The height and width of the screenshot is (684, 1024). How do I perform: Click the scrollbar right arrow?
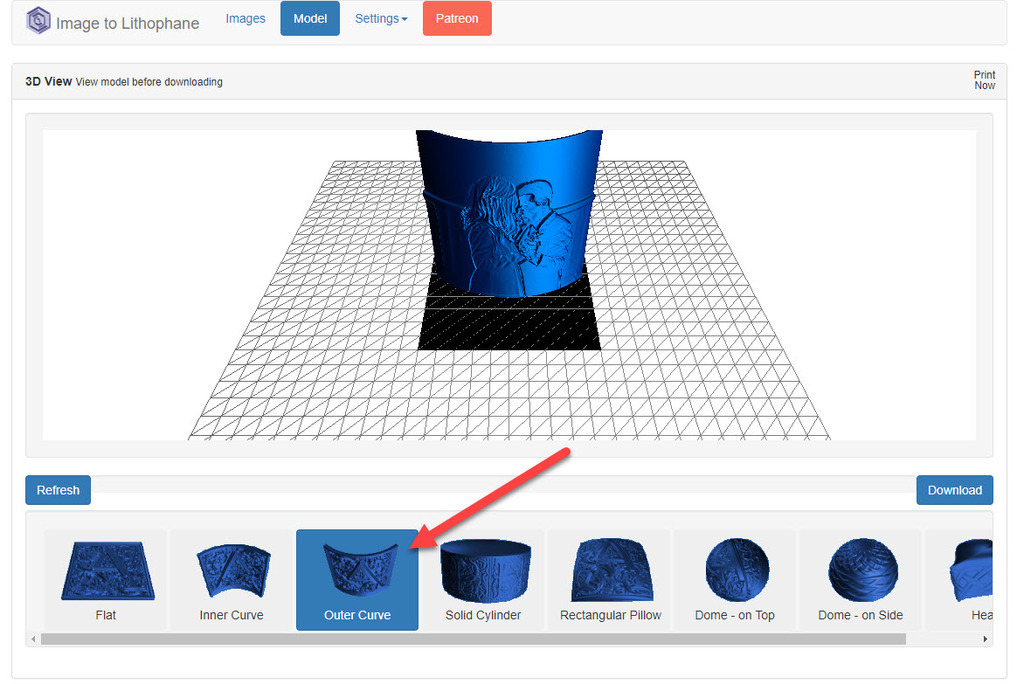tap(985, 639)
